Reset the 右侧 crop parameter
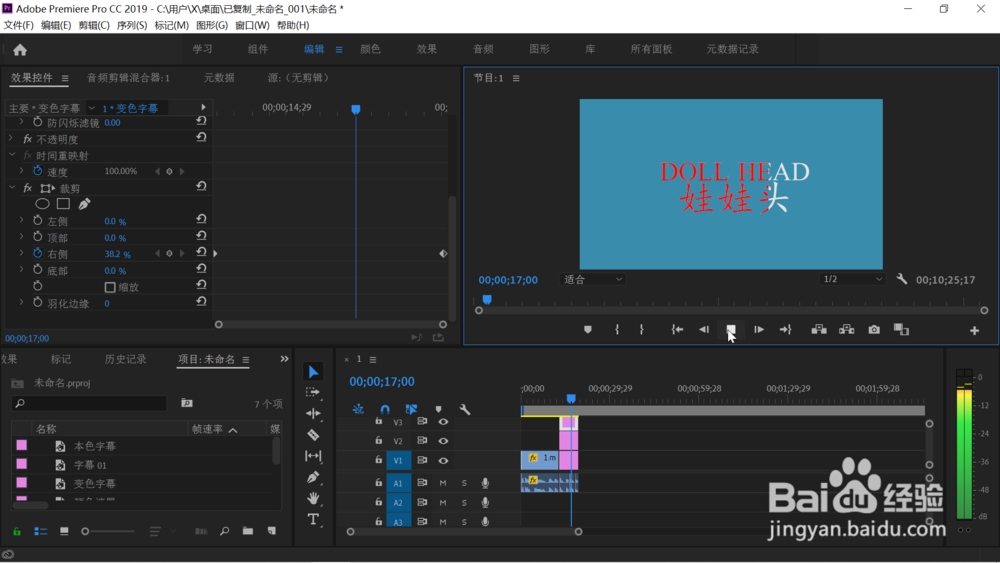Viewport: 1000px width, 563px height. [x=201, y=252]
